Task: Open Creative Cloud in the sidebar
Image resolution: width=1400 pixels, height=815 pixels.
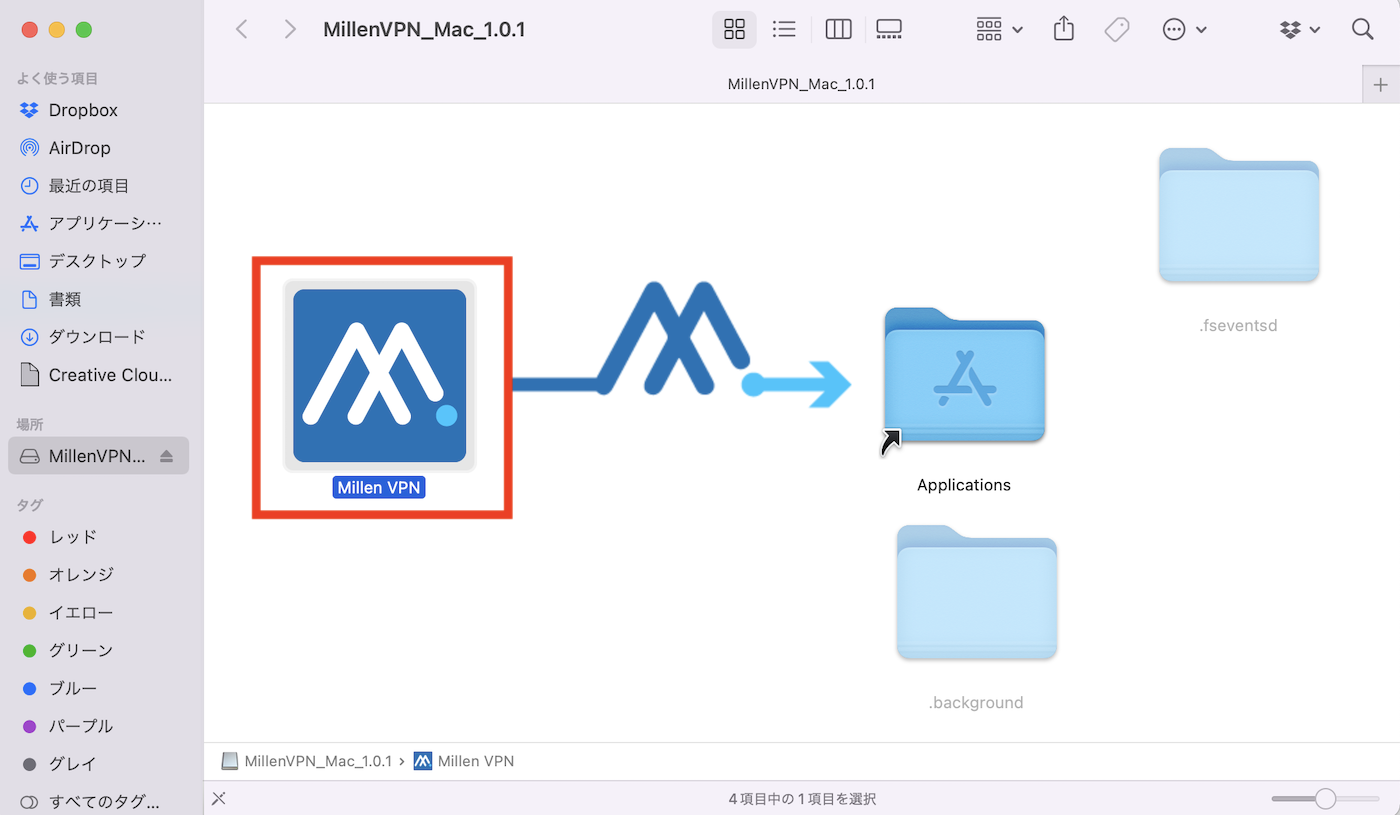Action: pyautogui.click(x=98, y=375)
